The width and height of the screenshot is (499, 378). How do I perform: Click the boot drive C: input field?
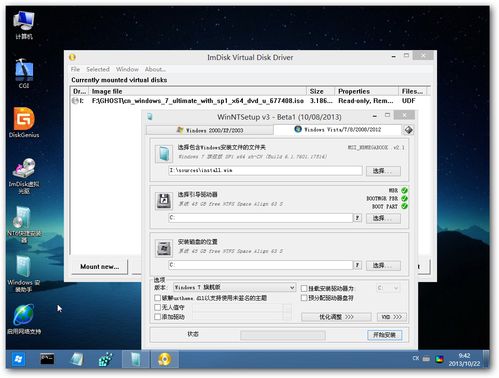tap(260, 218)
